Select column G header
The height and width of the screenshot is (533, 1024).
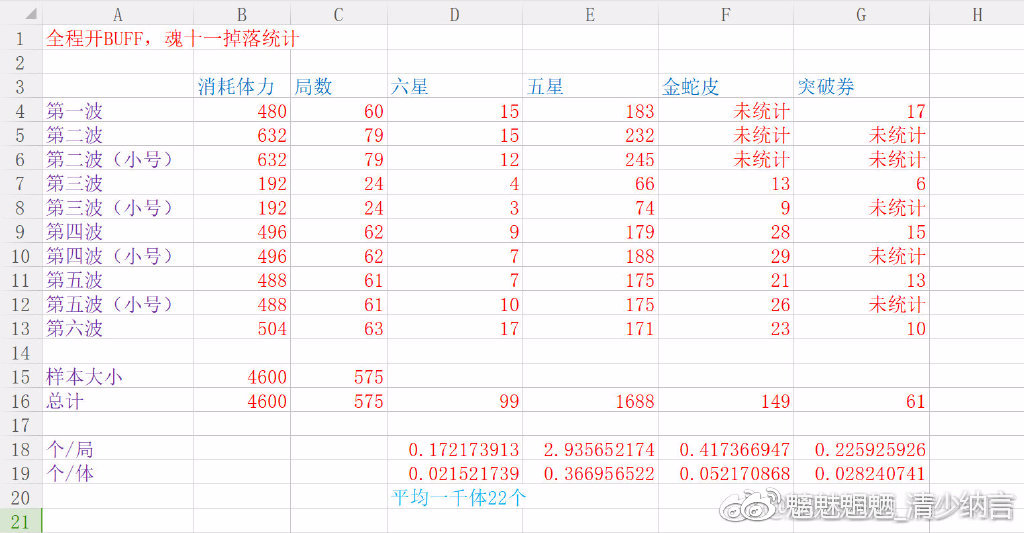861,14
